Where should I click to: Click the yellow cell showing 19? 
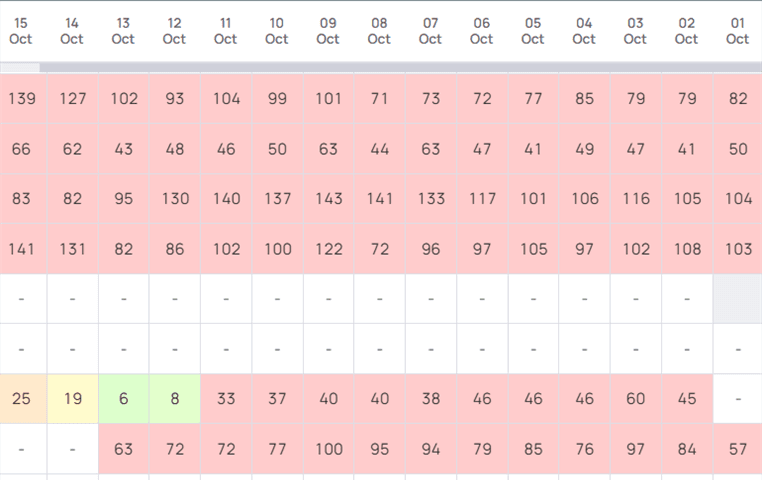pos(72,399)
